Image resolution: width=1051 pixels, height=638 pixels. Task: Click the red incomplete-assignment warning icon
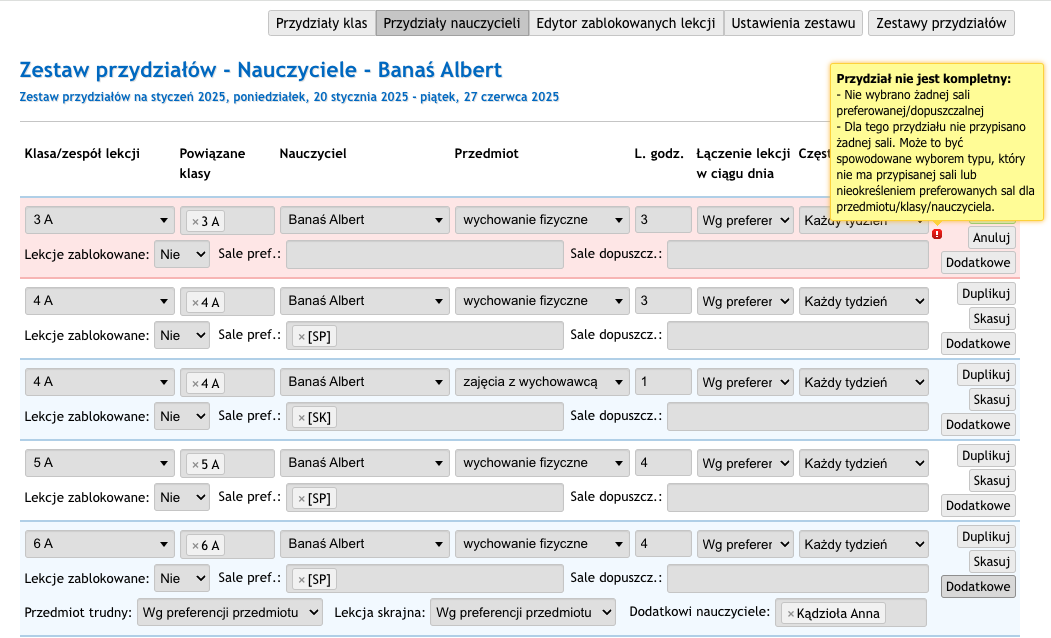pos(937,234)
